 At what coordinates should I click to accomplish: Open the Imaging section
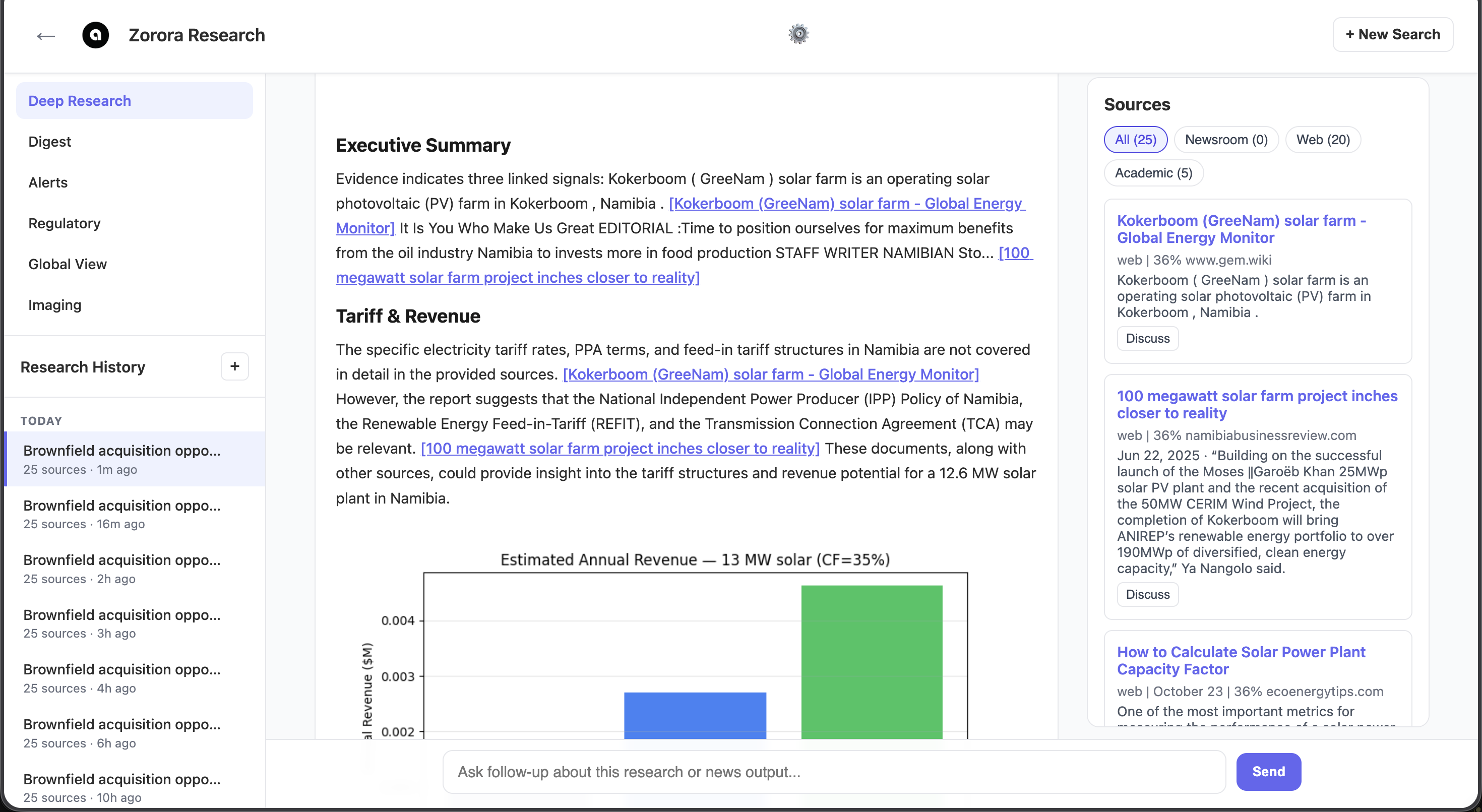tap(54, 305)
